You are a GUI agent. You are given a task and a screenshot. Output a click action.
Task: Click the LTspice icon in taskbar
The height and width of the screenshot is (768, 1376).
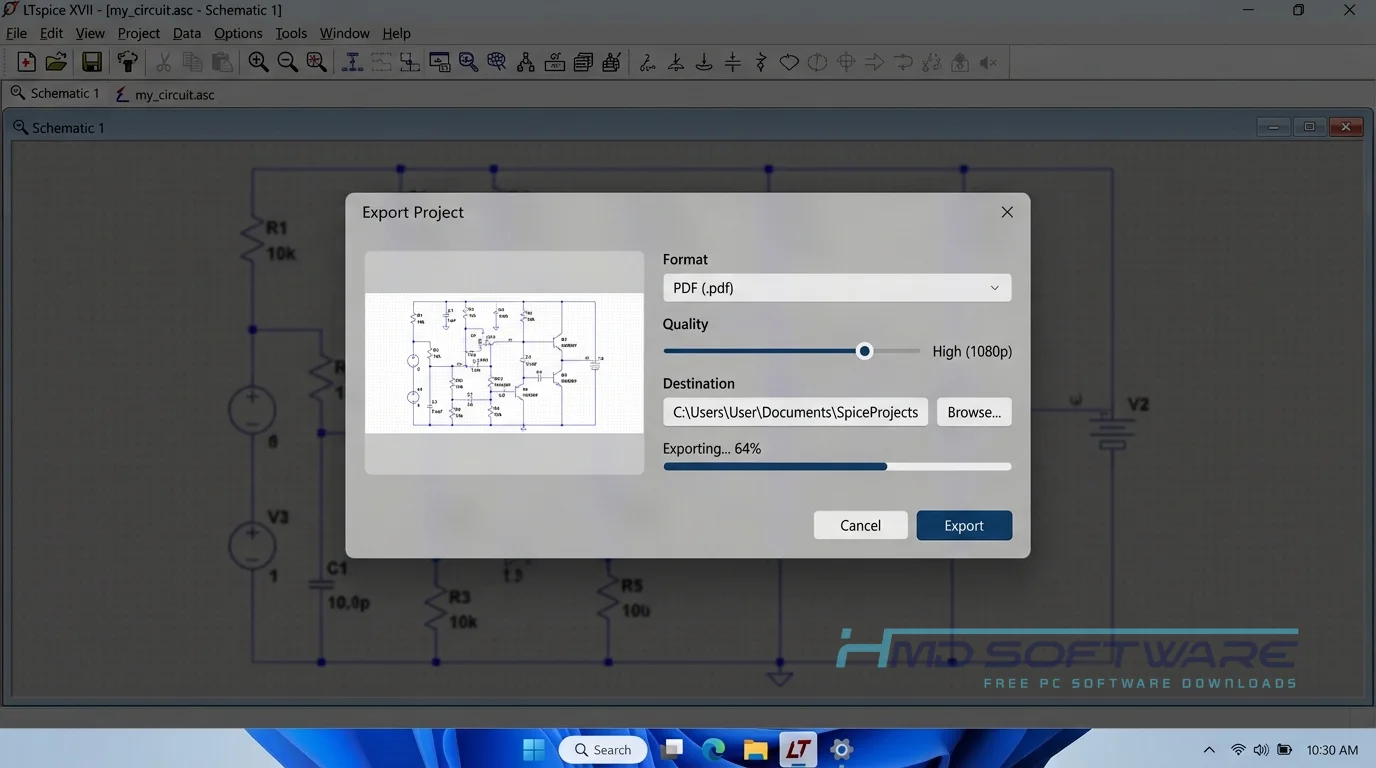pyautogui.click(x=798, y=749)
